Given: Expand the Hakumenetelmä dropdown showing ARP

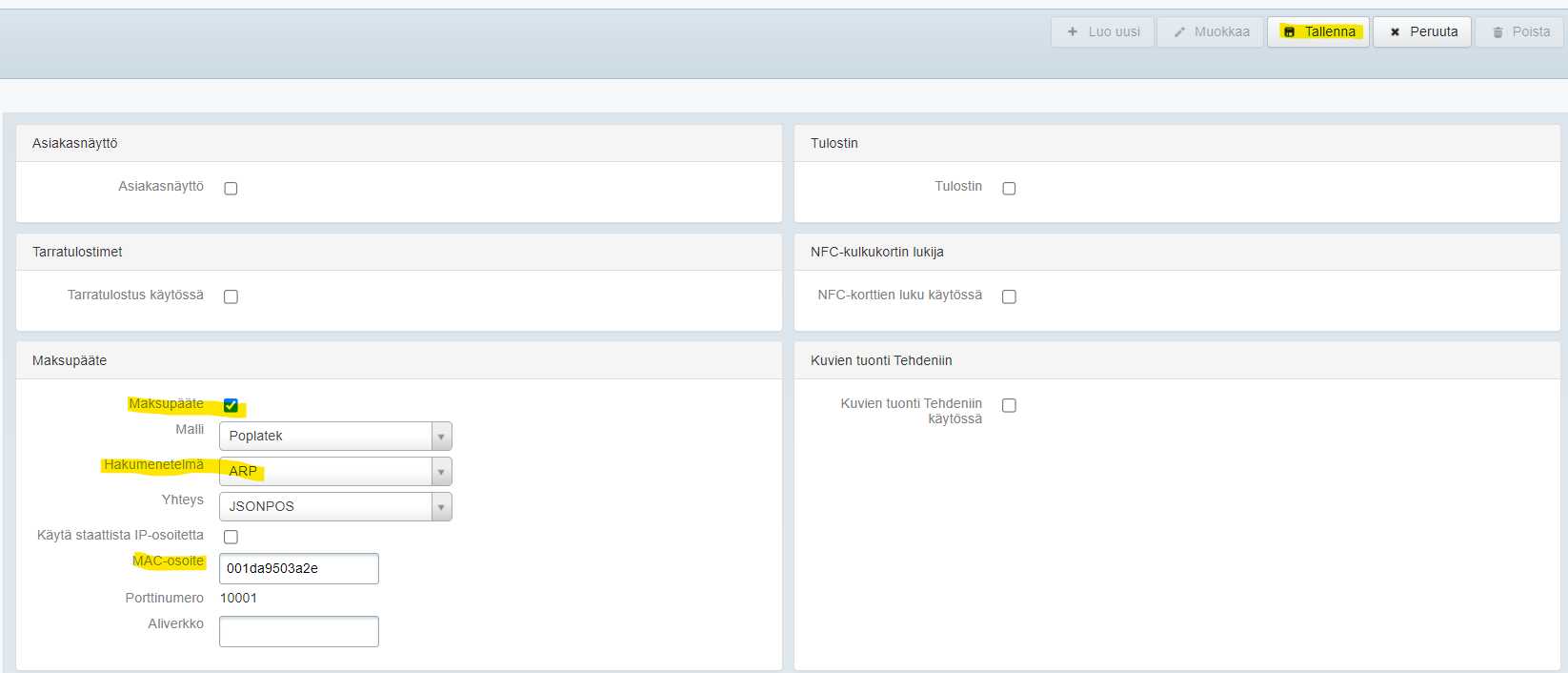Looking at the screenshot, I should [335, 471].
